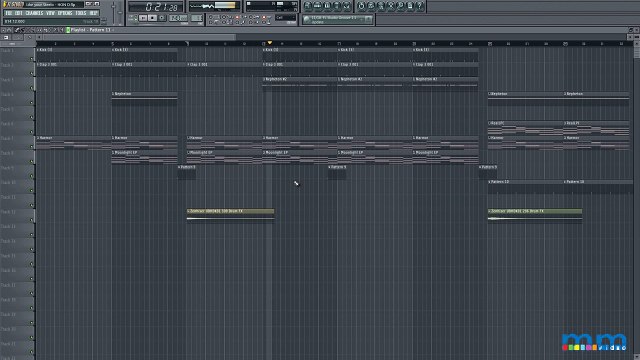This screenshot has width=640, height=360.
Task: Mute Track 1 with its green dot
Action: point(32,59)
